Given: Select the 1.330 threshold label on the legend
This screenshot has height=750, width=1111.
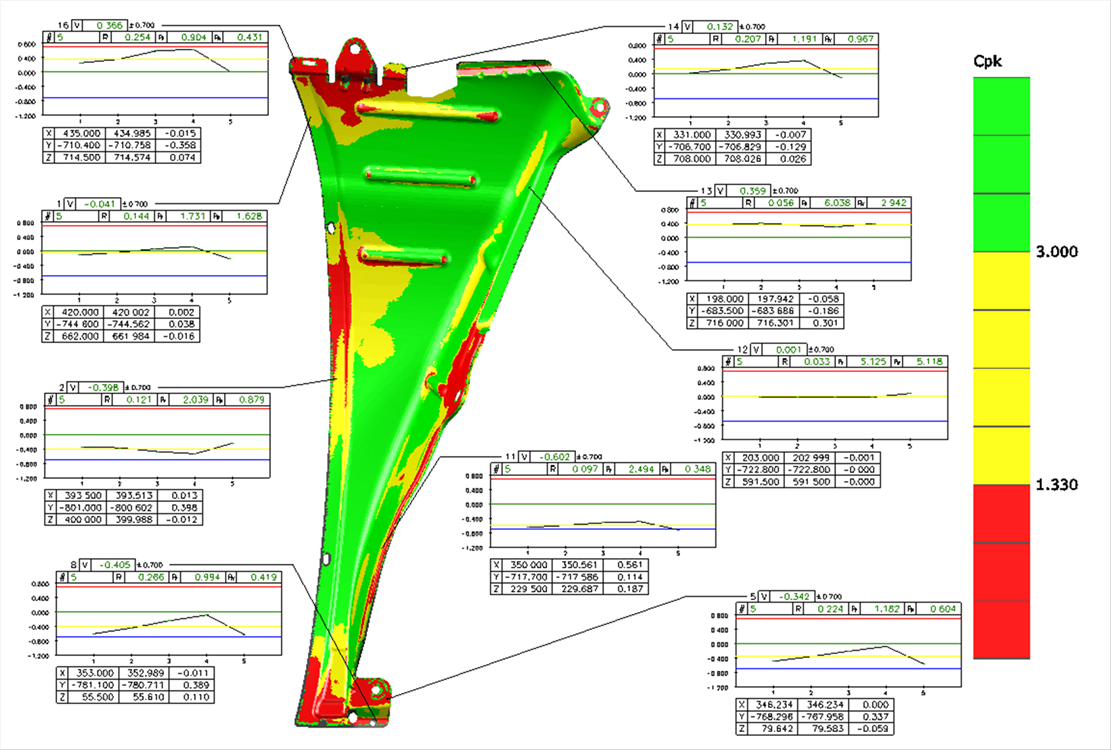Looking at the screenshot, I should click(1059, 485).
